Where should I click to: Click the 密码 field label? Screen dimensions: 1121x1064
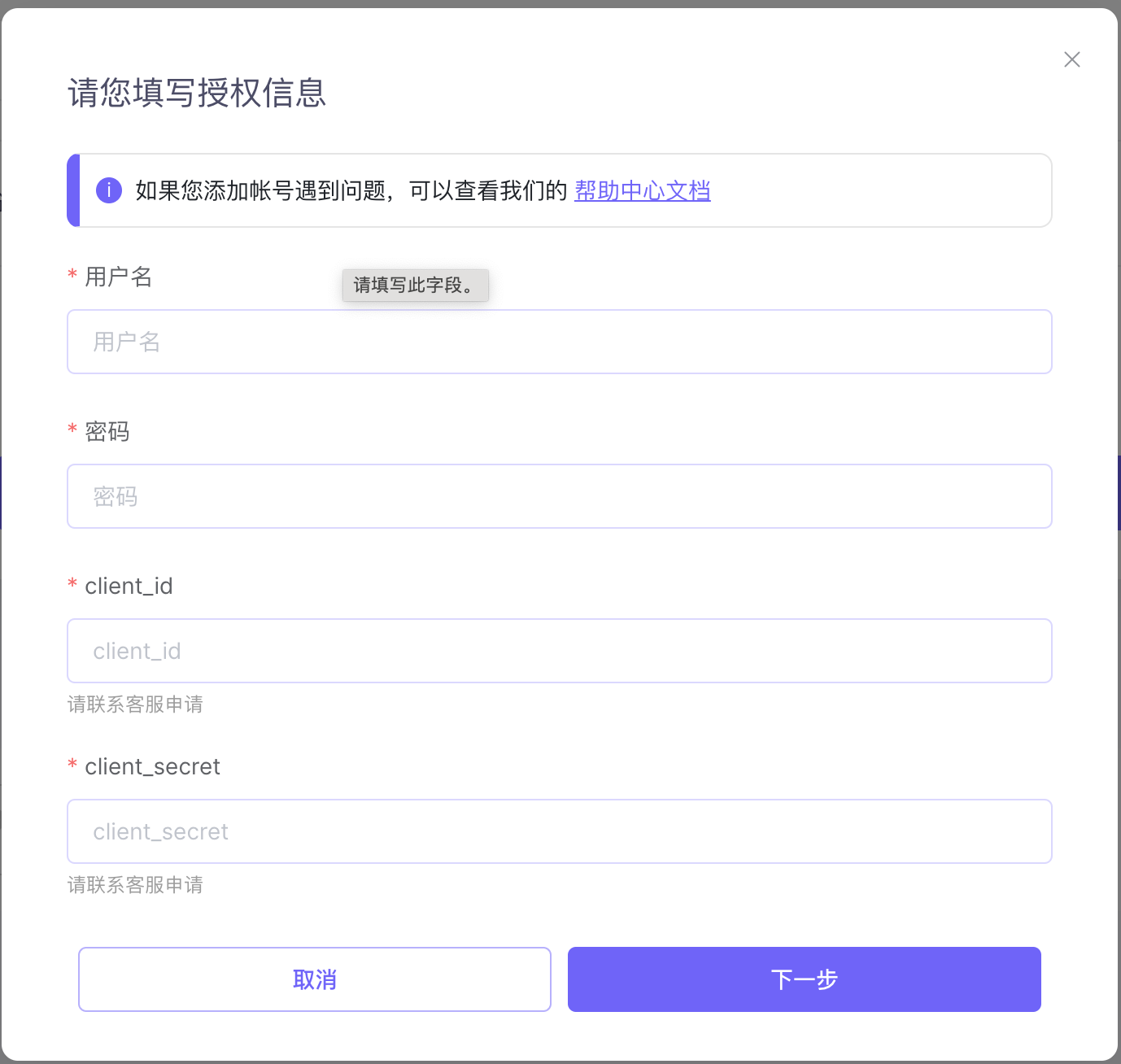pos(107,431)
